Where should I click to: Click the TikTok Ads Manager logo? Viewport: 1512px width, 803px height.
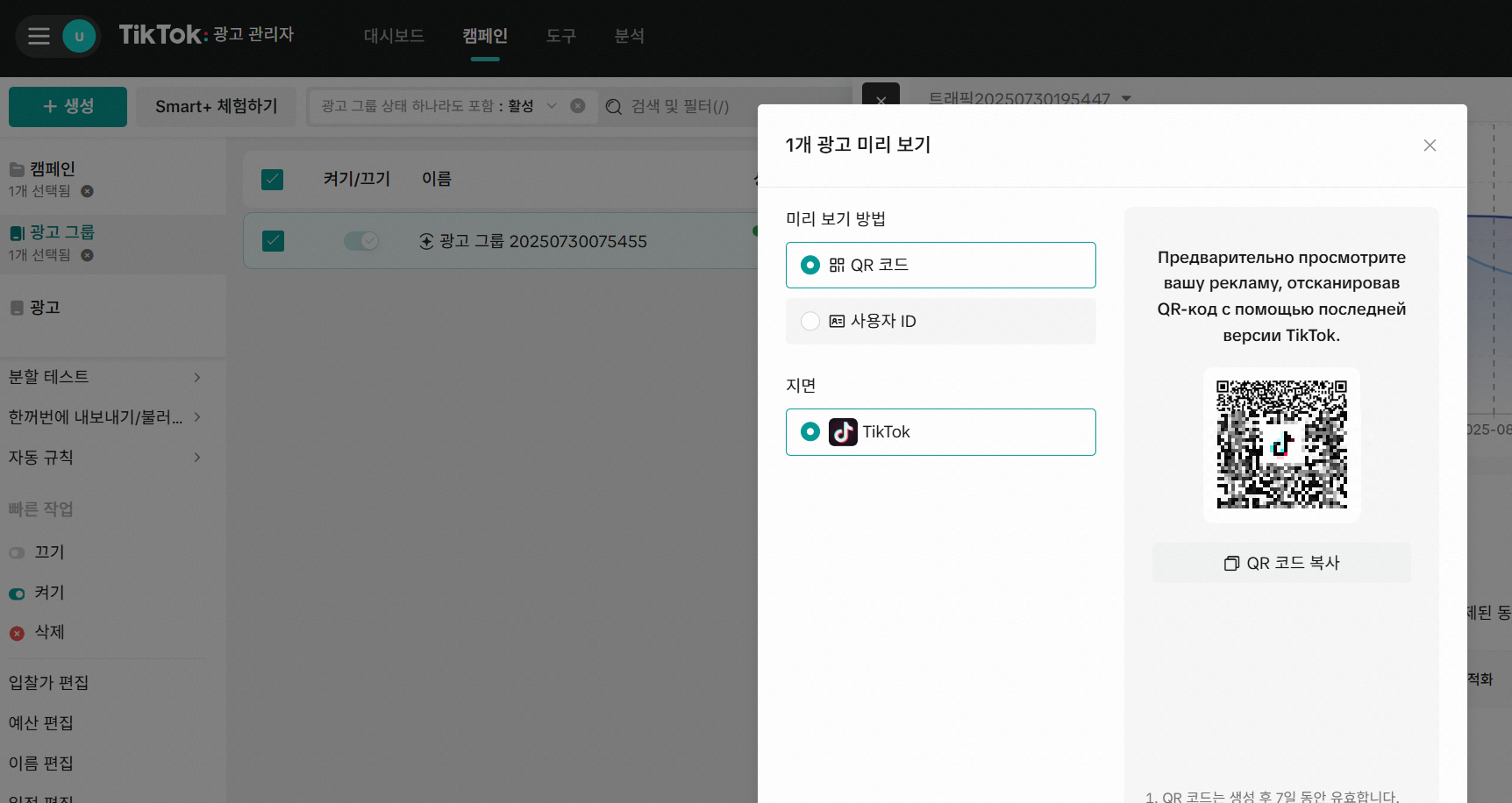[206, 34]
